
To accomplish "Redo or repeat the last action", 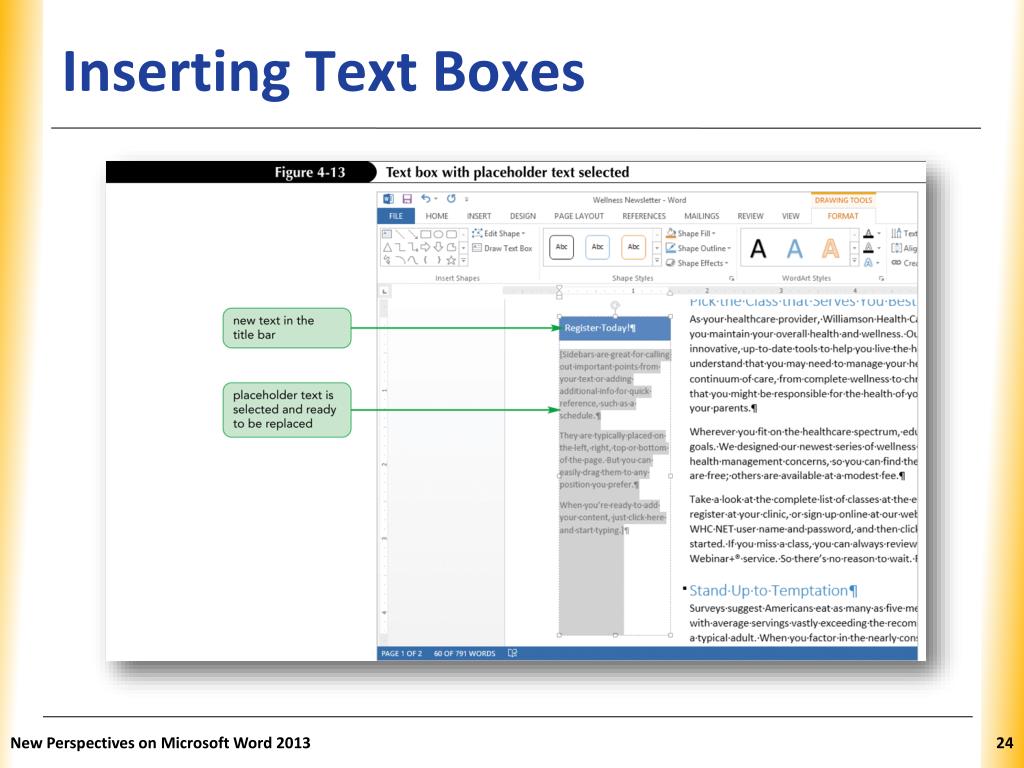I will click(451, 199).
